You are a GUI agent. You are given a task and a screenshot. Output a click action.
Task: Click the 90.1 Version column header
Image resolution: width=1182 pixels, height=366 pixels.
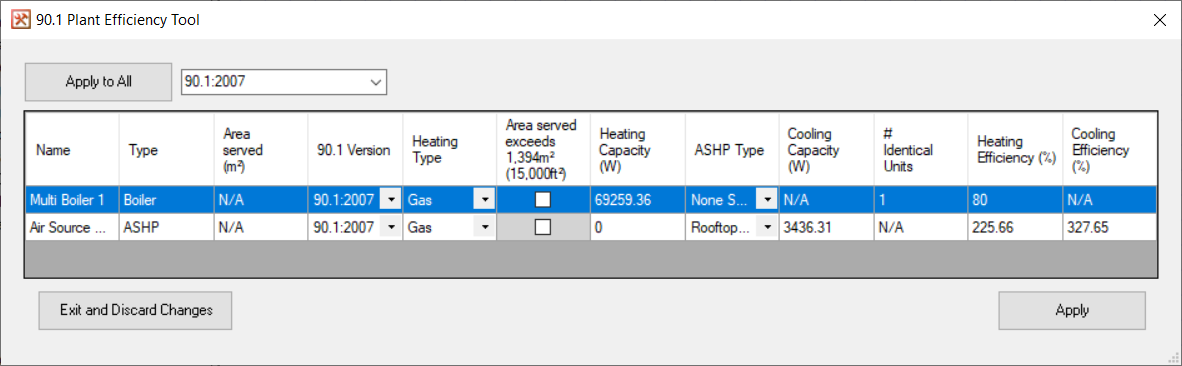pos(355,150)
